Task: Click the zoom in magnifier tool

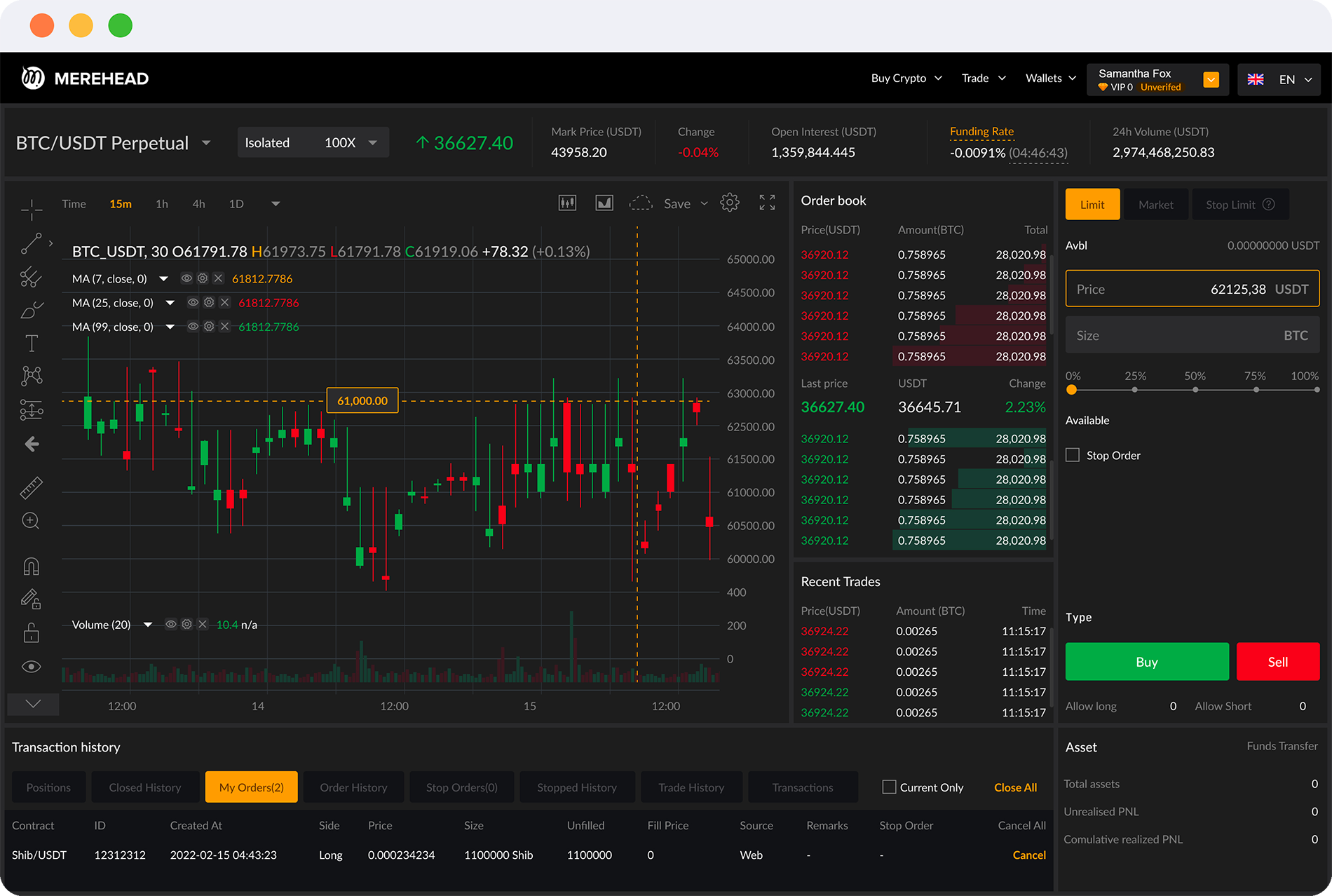Action: pos(31,521)
